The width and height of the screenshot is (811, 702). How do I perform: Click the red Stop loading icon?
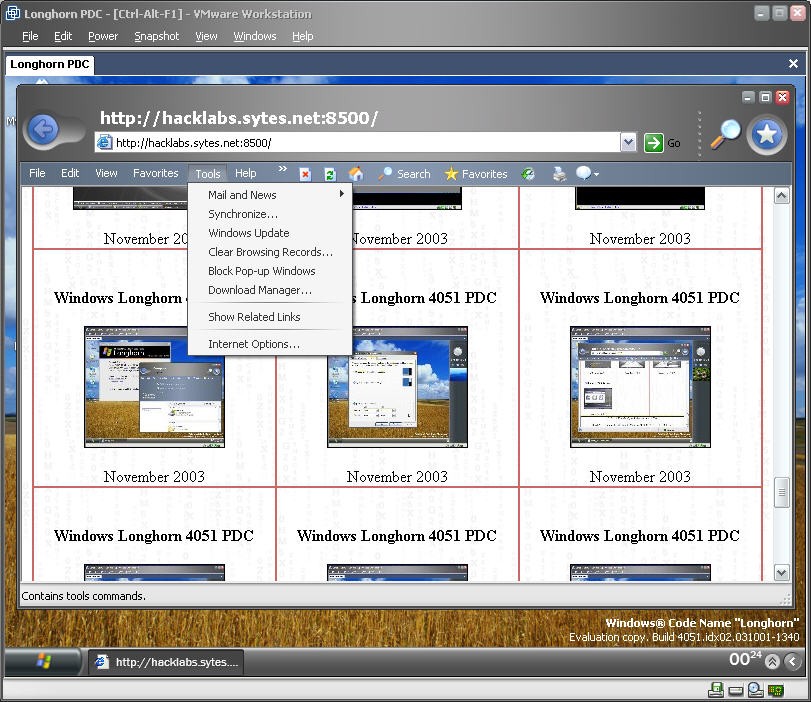point(305,174)
